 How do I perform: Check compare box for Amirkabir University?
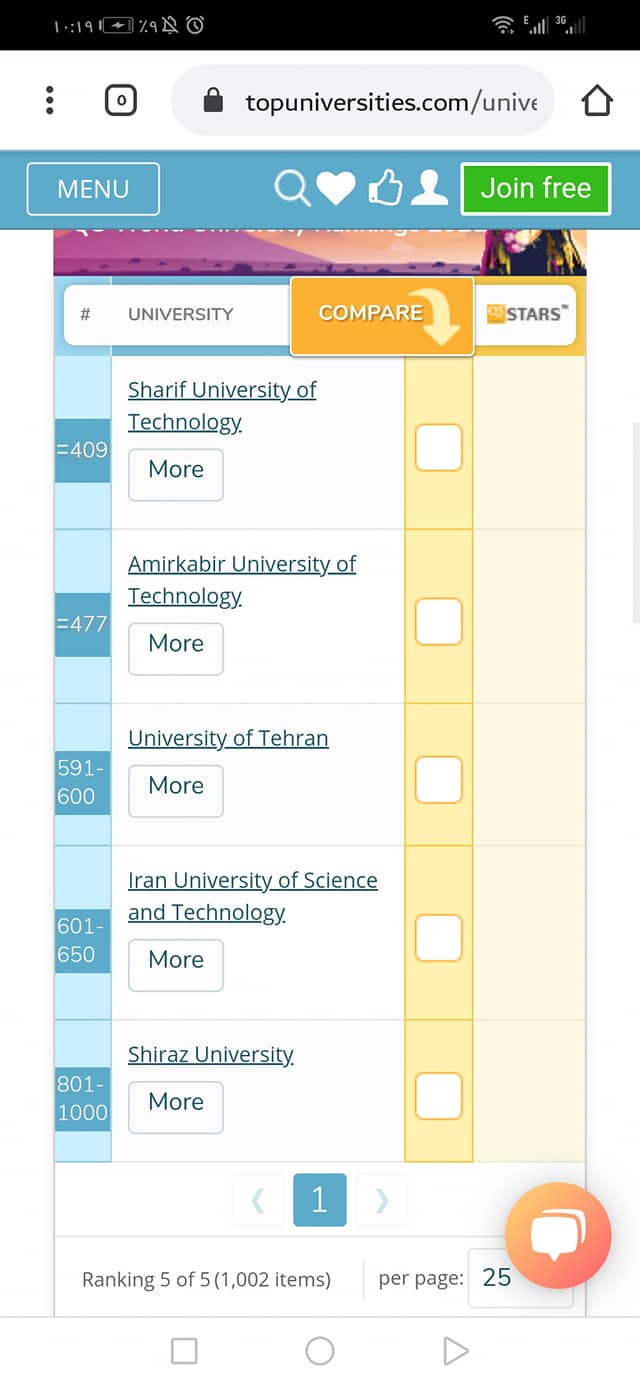pos(438,621)
